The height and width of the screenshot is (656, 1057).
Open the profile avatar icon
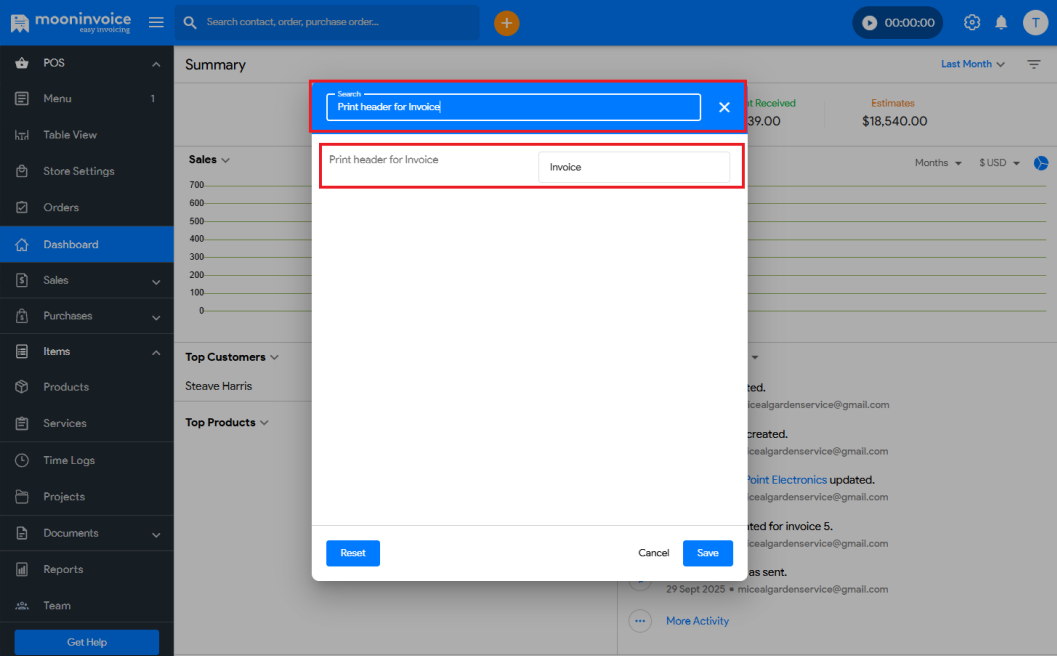1035,22
